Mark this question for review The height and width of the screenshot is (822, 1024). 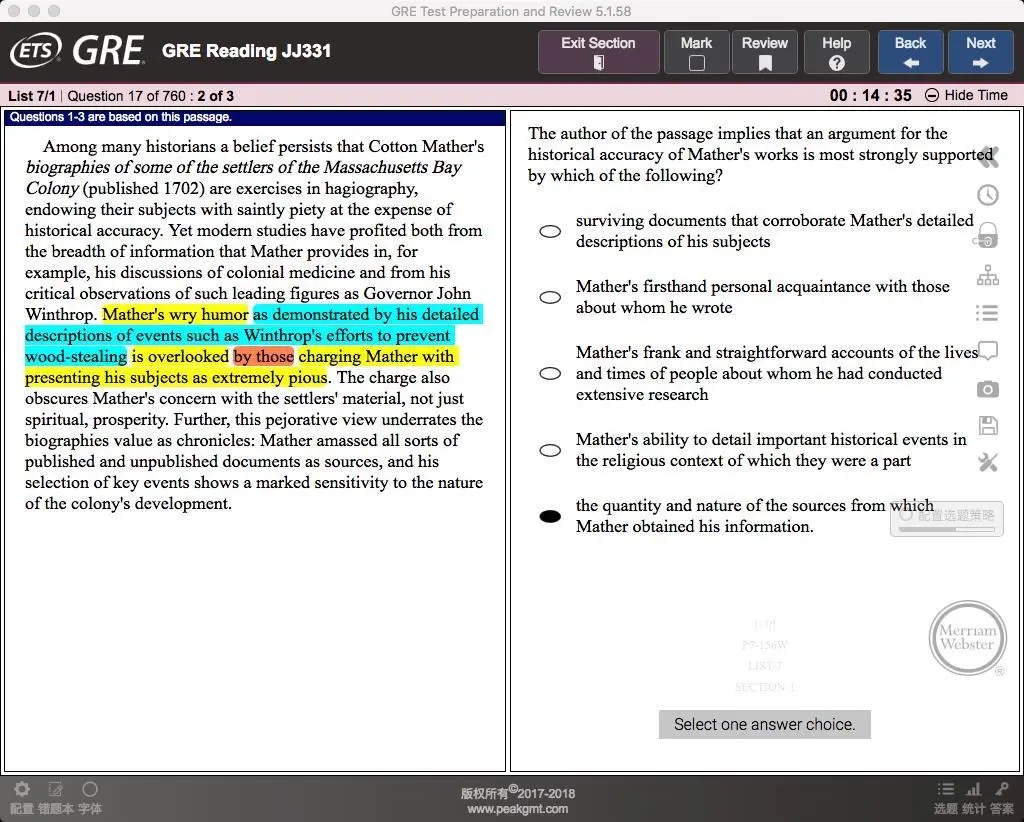696,52
